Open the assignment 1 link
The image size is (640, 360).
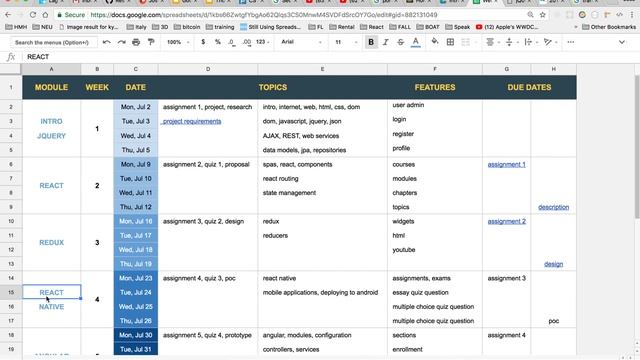(507, 164)
